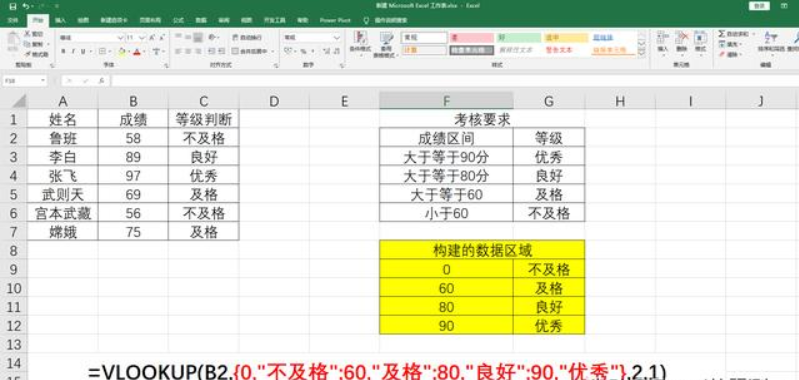
Task: Switch to the 页面布局 tab
Action: click(150, 20)
